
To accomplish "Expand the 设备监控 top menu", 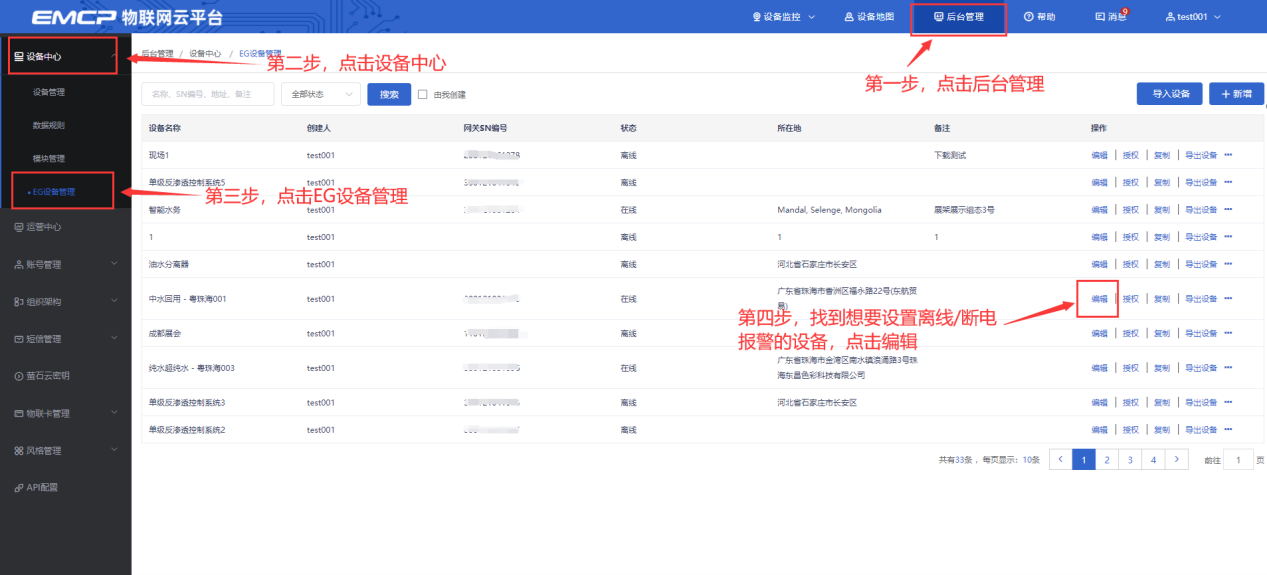I will pos(783,17).
